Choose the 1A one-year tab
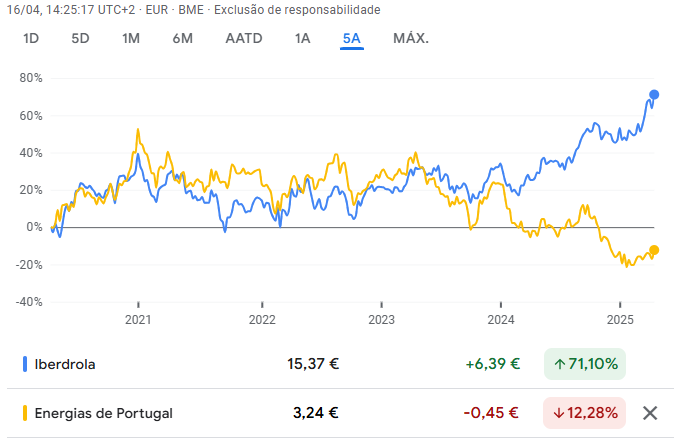682x439 pixels. (302, 39)
